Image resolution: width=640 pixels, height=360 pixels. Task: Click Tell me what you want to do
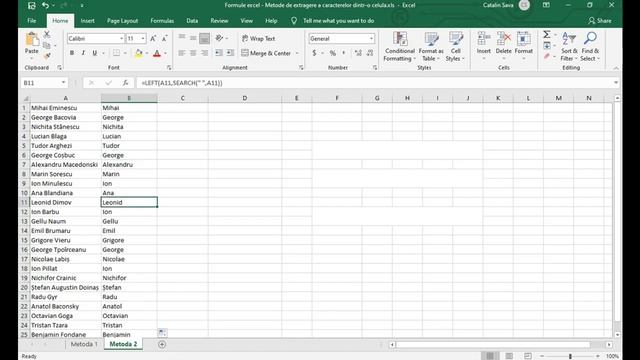pos(338,20)
